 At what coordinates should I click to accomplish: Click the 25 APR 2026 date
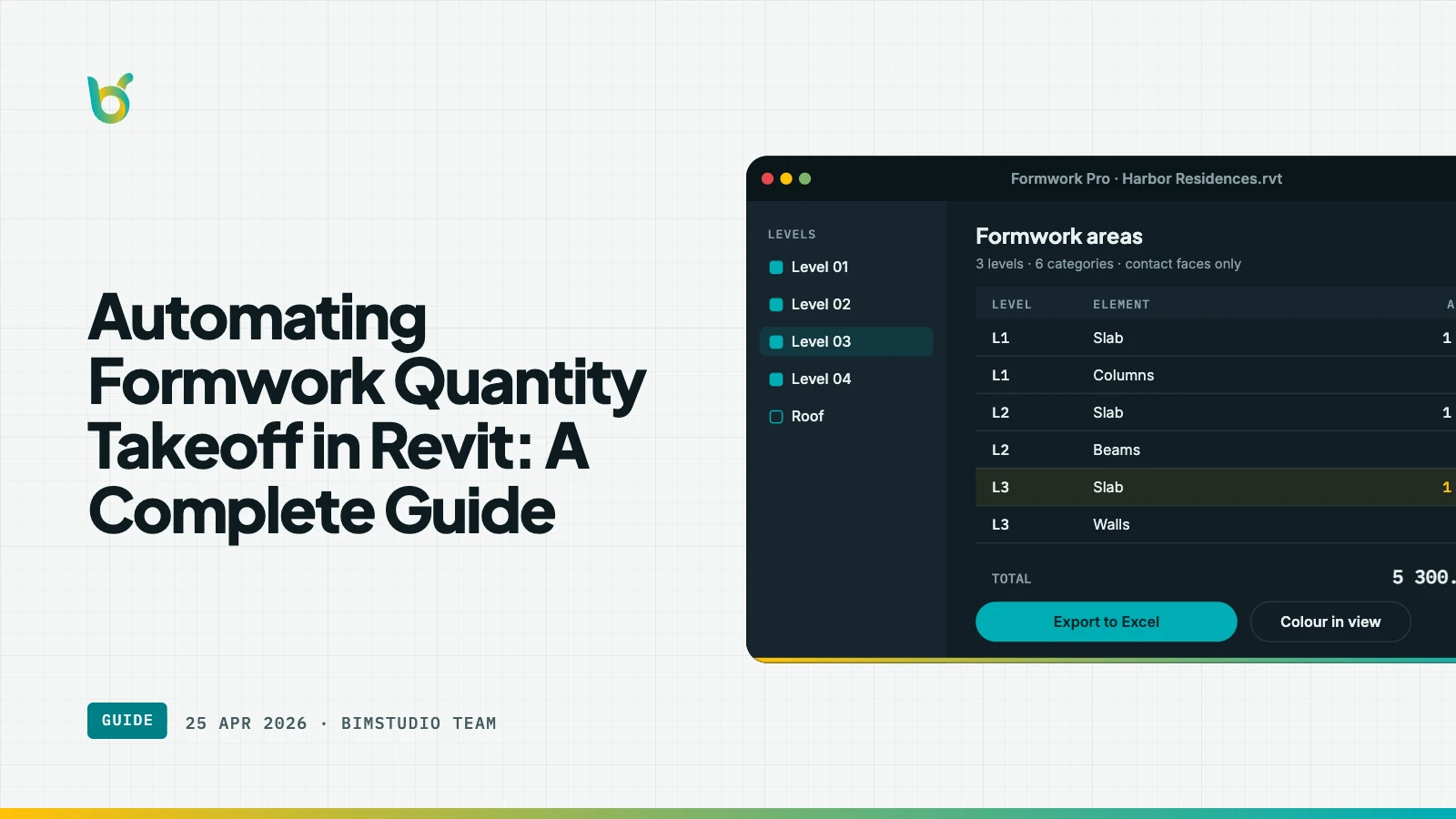click(246, 723)
